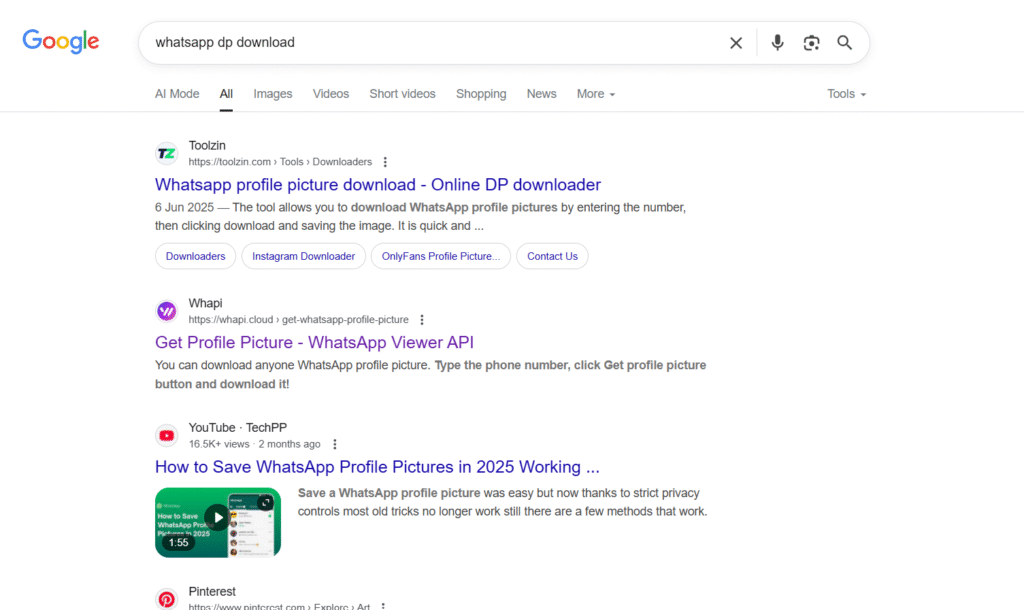Click the Google logo
This screenshot has width=1024, height=610.
(61, 41)
